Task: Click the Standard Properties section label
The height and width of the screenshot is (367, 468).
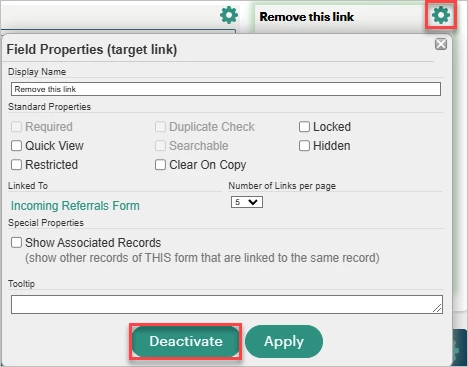Action: [x=49, y=107]
